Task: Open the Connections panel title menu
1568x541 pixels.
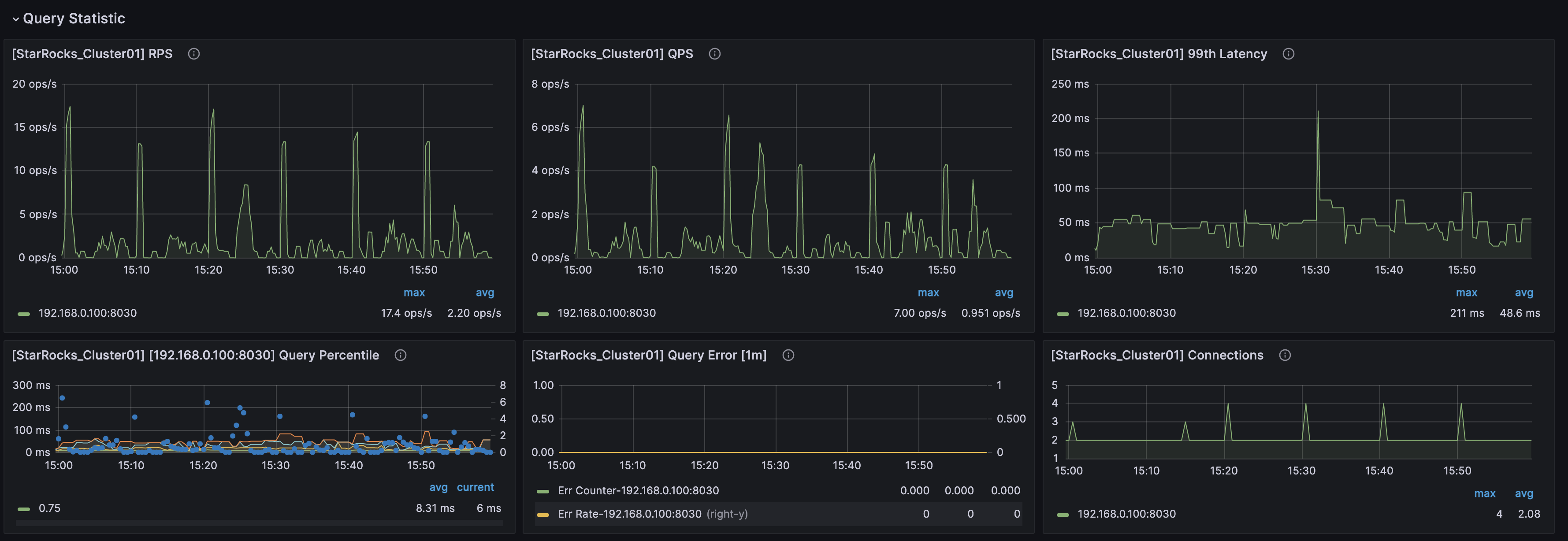Action: [1157, 356]
